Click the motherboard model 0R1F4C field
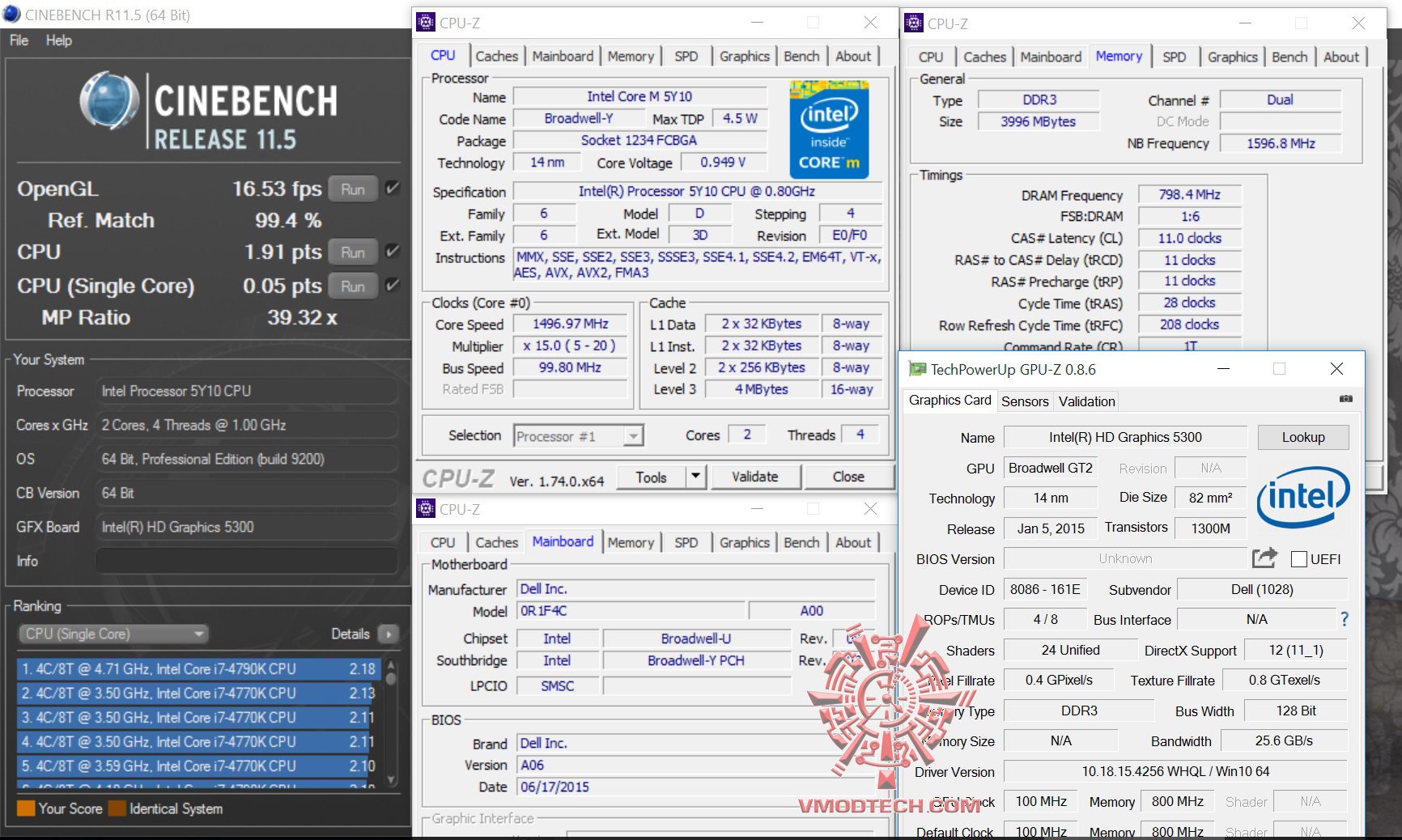This screenshot has width=1402, height=840. click(x=631, y=611)
